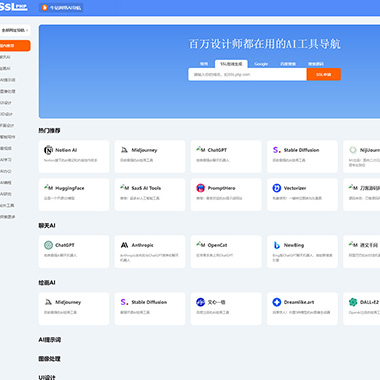Screen dimensions: 380x380
Task: Open the HuggingFace card title link
Action: pyautogui.click(x=70, y=188)
